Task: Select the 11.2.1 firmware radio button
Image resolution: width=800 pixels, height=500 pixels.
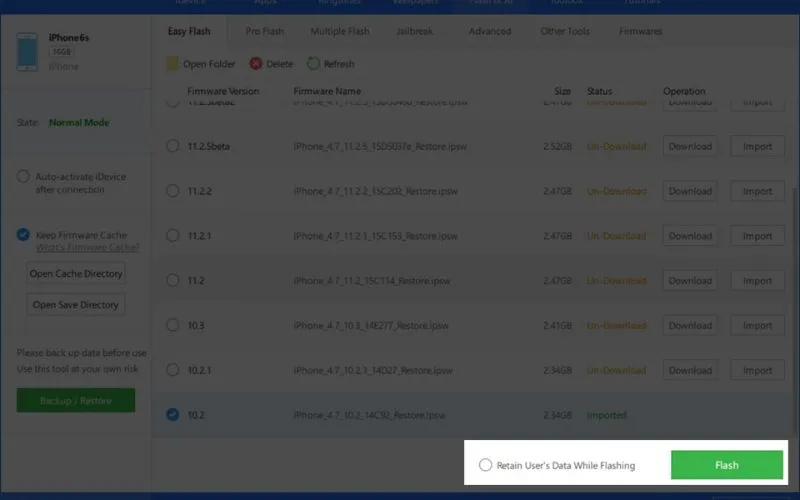Action: (172, 236)
